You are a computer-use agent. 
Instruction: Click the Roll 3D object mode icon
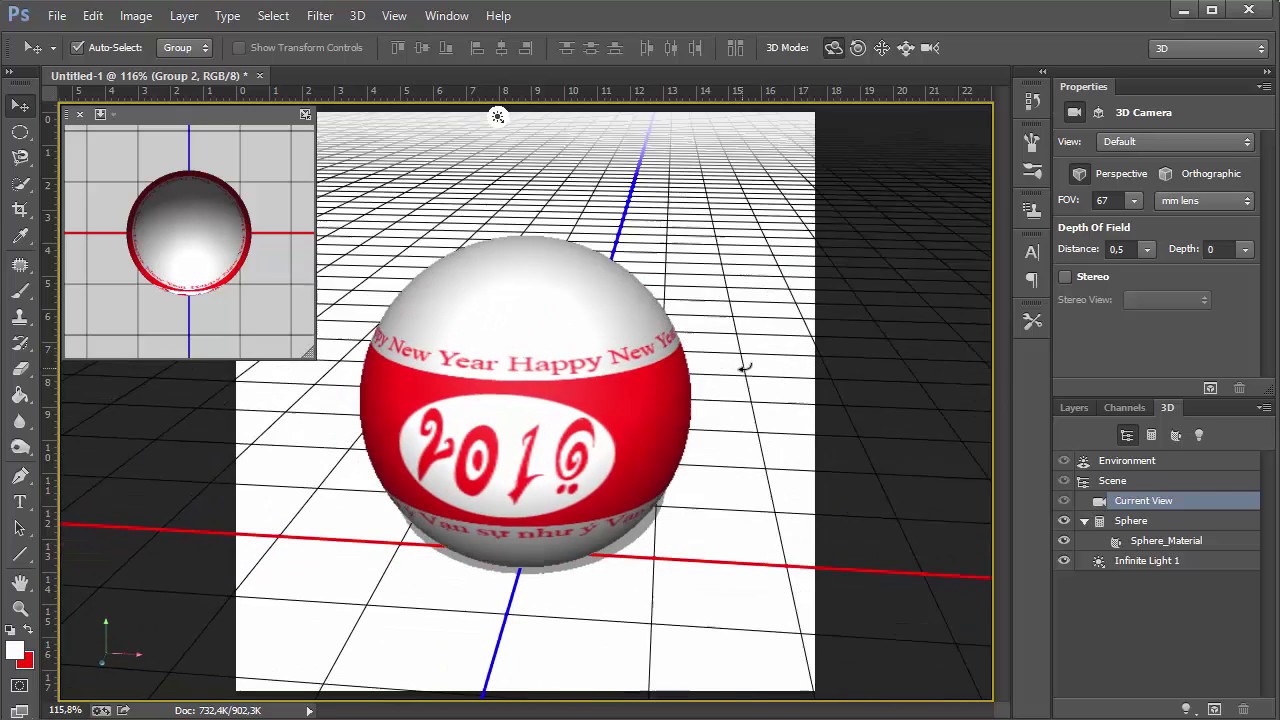pos(858,48)
